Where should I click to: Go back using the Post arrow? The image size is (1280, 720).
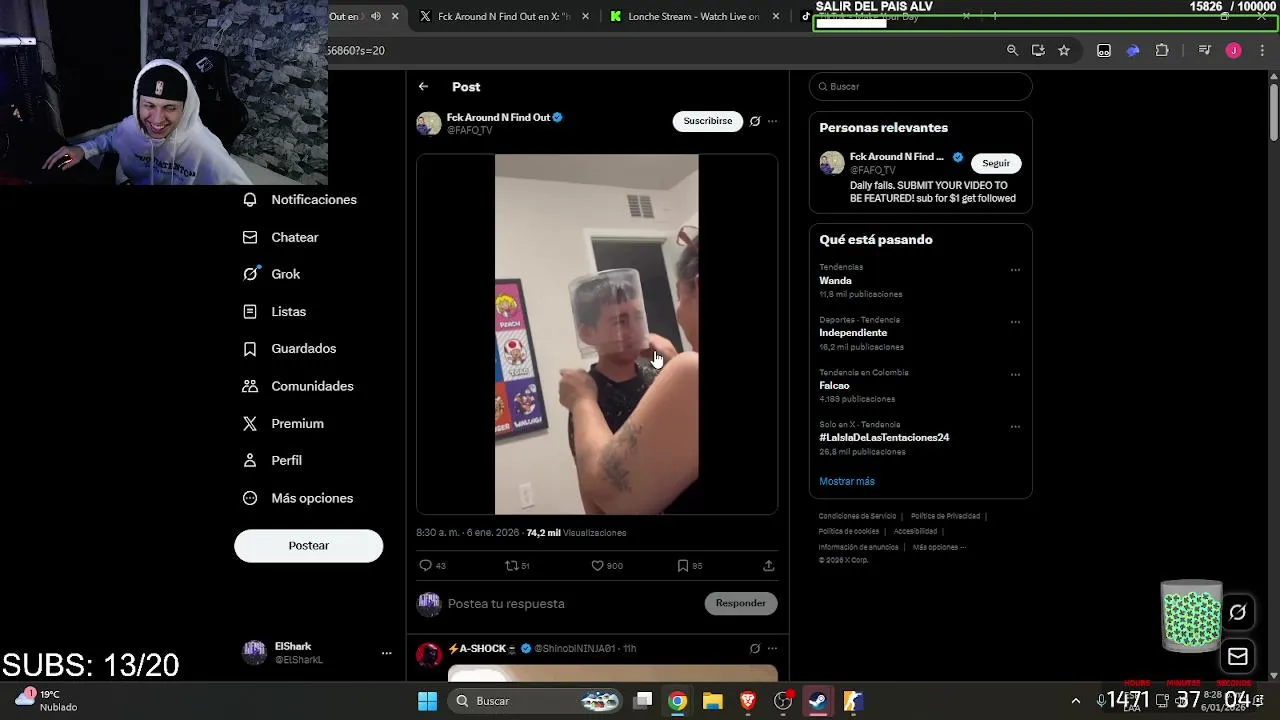(x=423, y=87)
